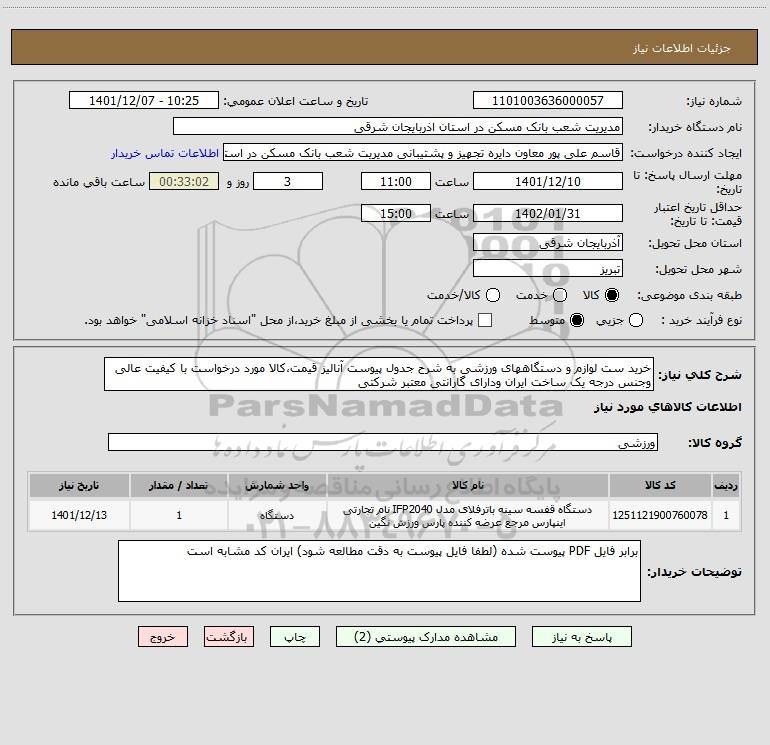Choose the متوسط purchase type radio
The width and height of the screenshot is (770, 745).
[x=577, y=320]
